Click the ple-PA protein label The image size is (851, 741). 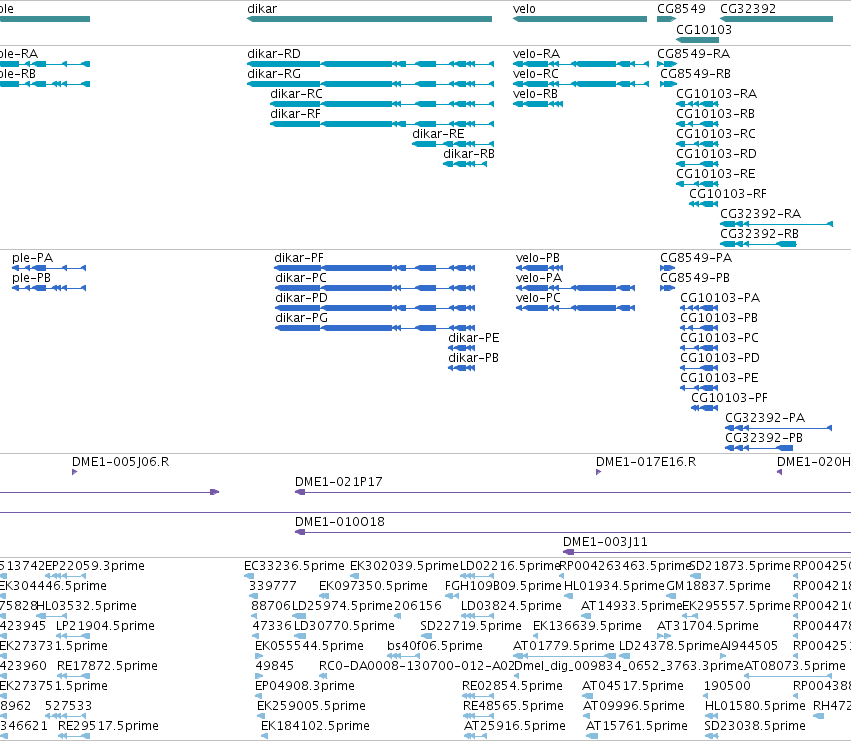click(33, 258)
